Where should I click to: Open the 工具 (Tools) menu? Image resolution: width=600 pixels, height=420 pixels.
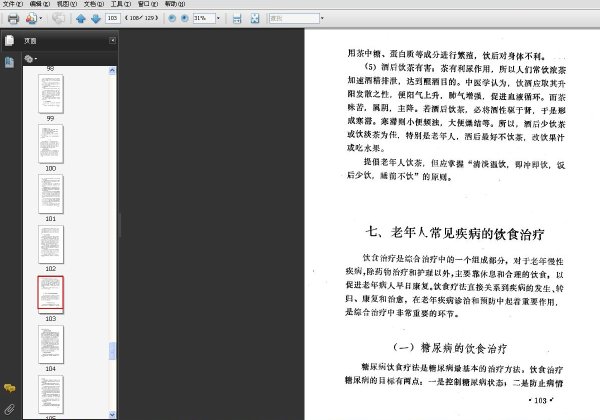pos(121,4)
